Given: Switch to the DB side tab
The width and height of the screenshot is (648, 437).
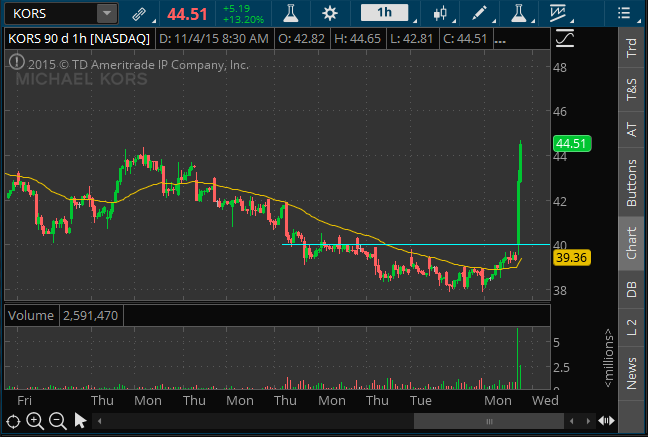Looking at the screenshot, I should (x=631, y=289).
